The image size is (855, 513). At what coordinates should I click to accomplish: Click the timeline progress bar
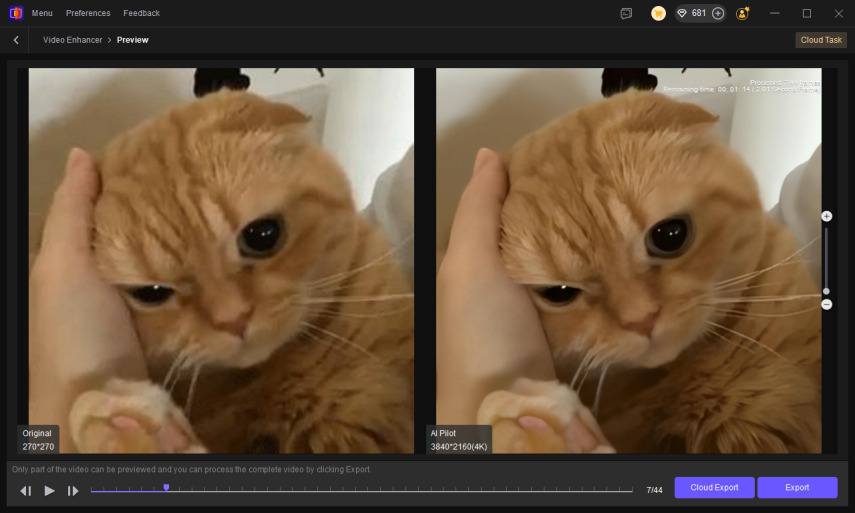click(x=362, y=491)
